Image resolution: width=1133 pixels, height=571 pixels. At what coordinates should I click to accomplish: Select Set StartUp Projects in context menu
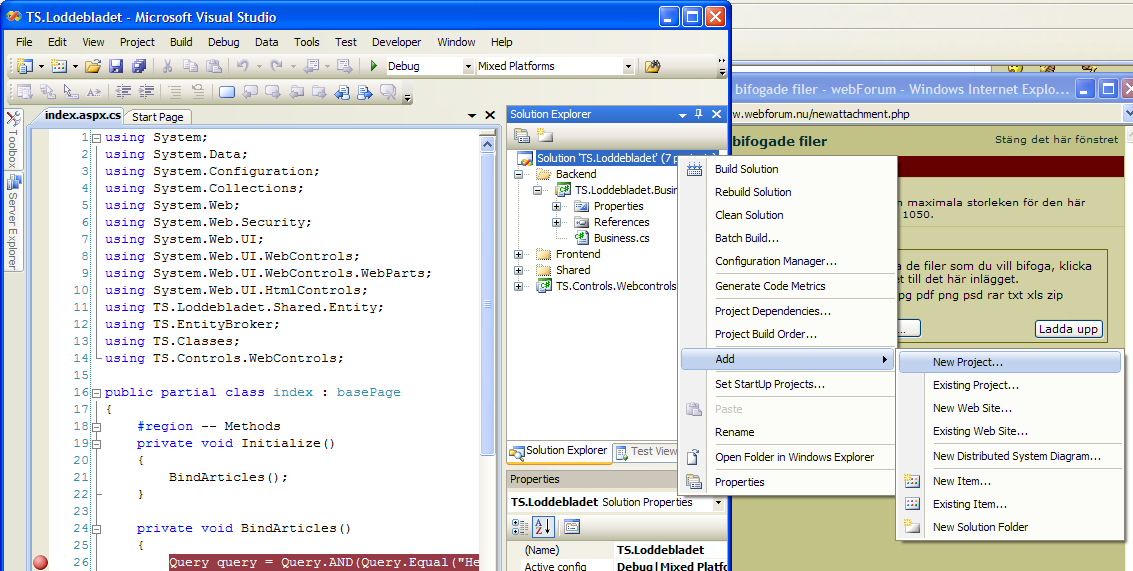click(788, 384)
